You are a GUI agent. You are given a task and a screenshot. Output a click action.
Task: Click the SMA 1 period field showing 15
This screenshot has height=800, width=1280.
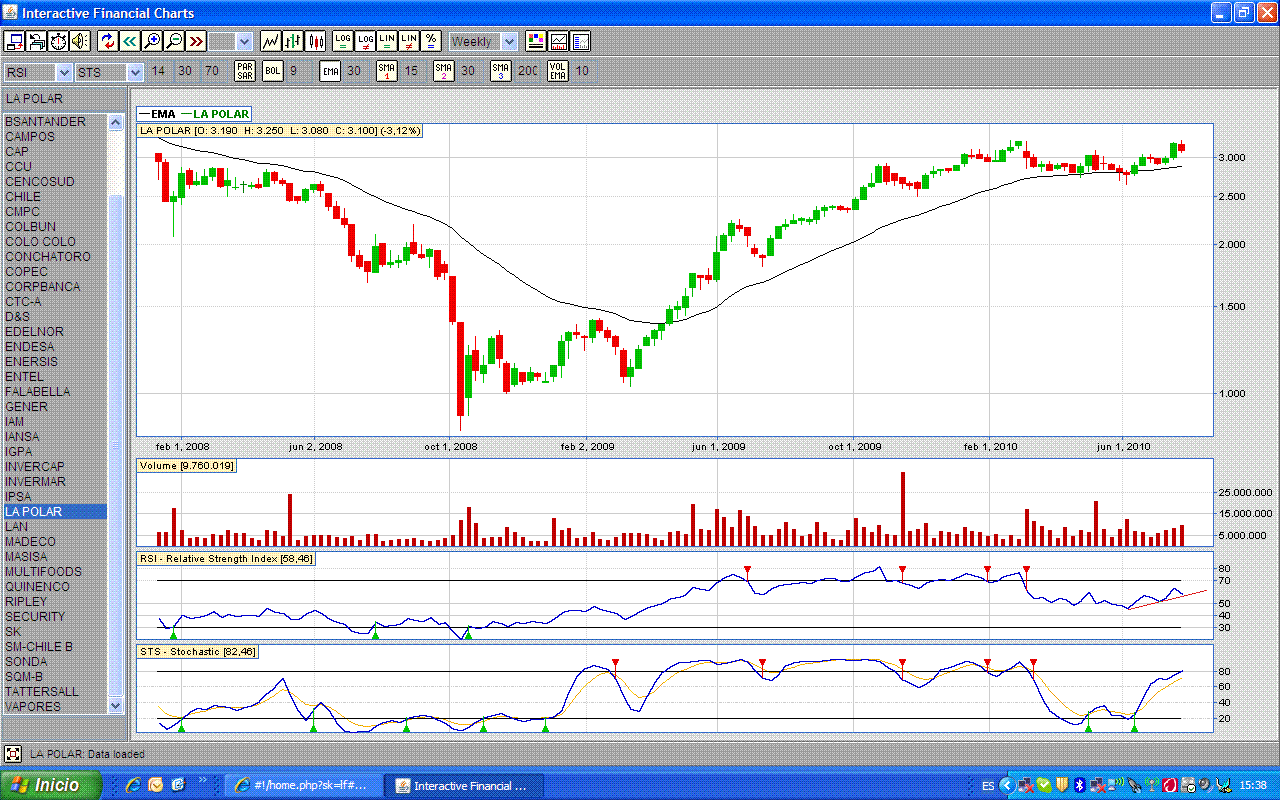pyautogui.click(x=411, y=71)
